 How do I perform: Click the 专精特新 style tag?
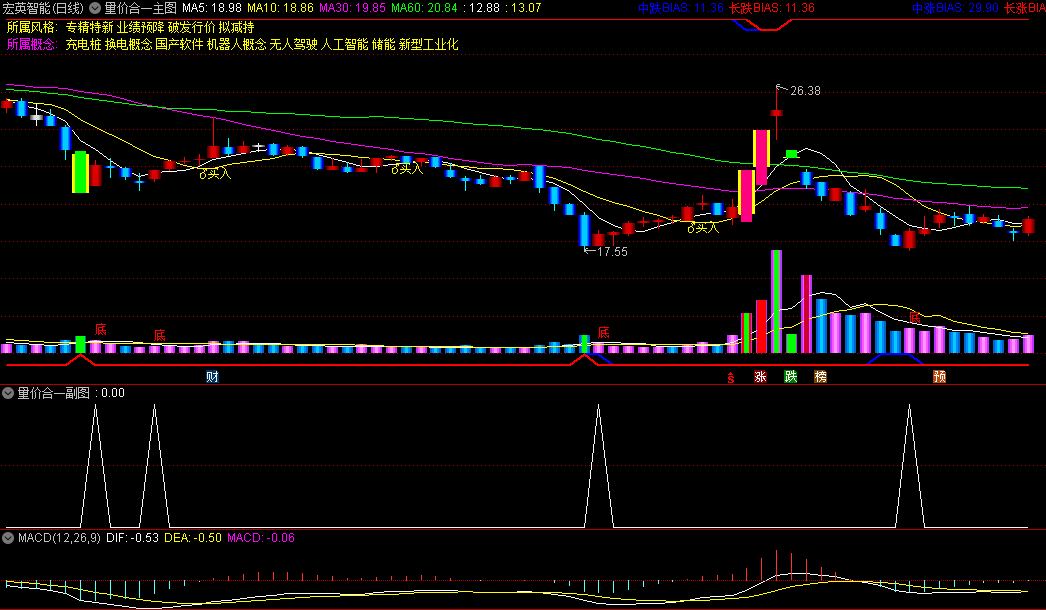90,27
